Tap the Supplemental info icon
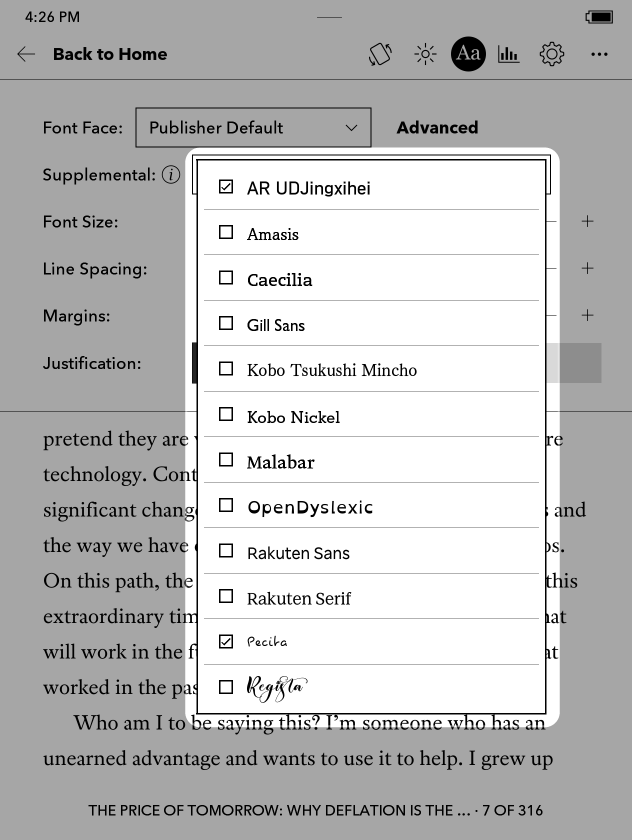Viewport: 632px width, 840px height. [x=171, y=175]
